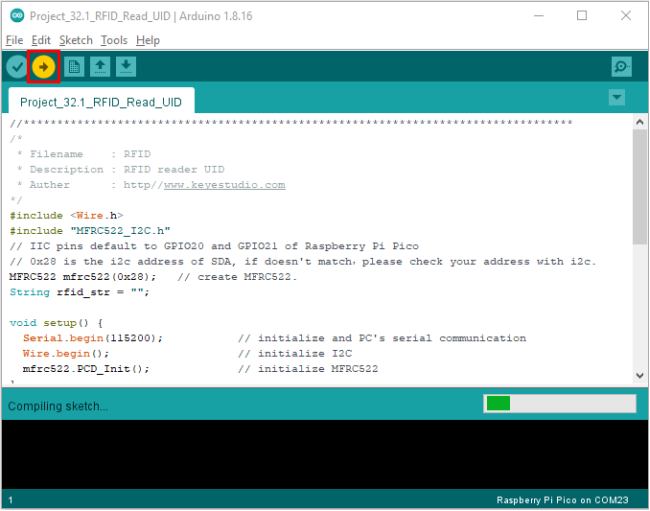Open a sketch with the Open icon
Viewport: 650px width, 511px height.
pyautogui.click(x=100, y=66)
